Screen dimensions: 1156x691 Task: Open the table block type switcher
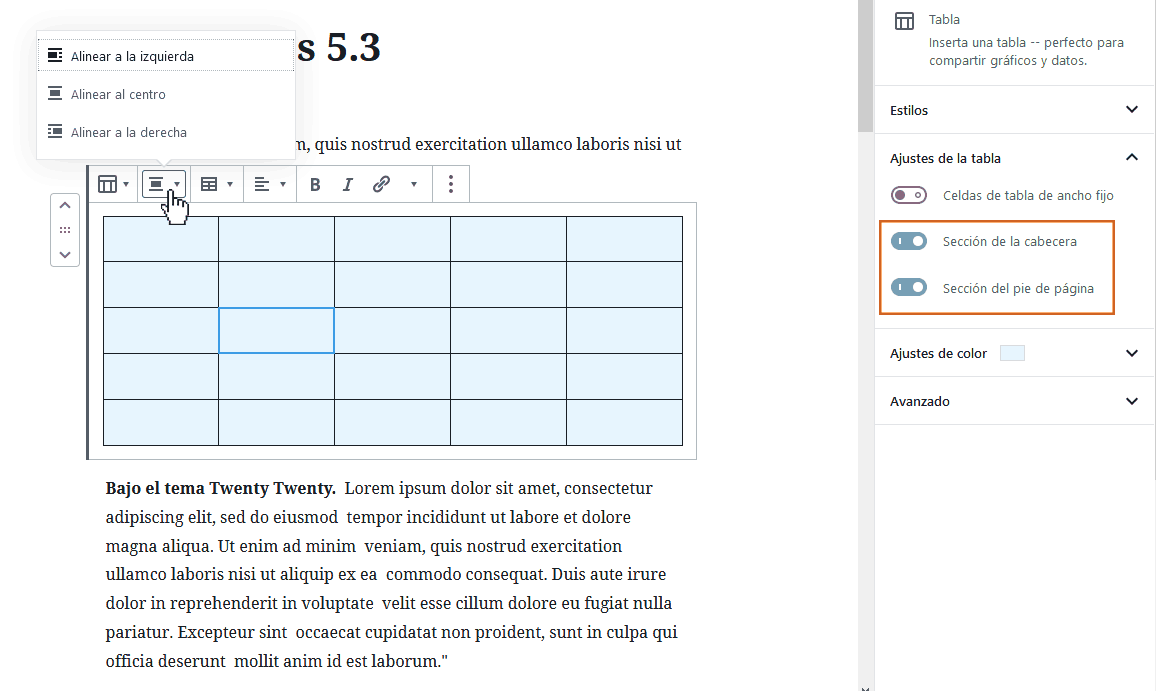(x=112, y=185)
